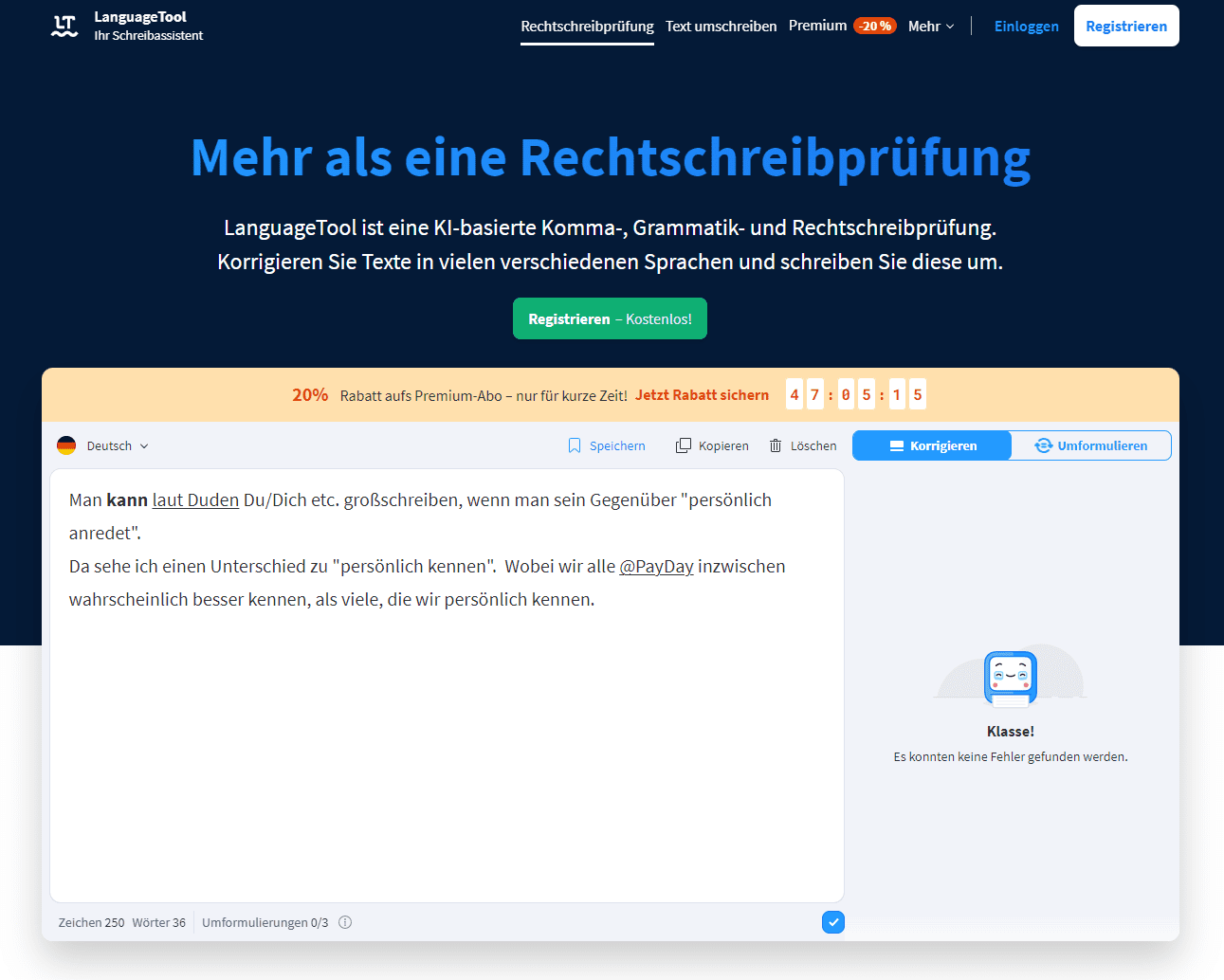Click the countdown timer digits
1224x980 pixels.
[x=855, y=394]
